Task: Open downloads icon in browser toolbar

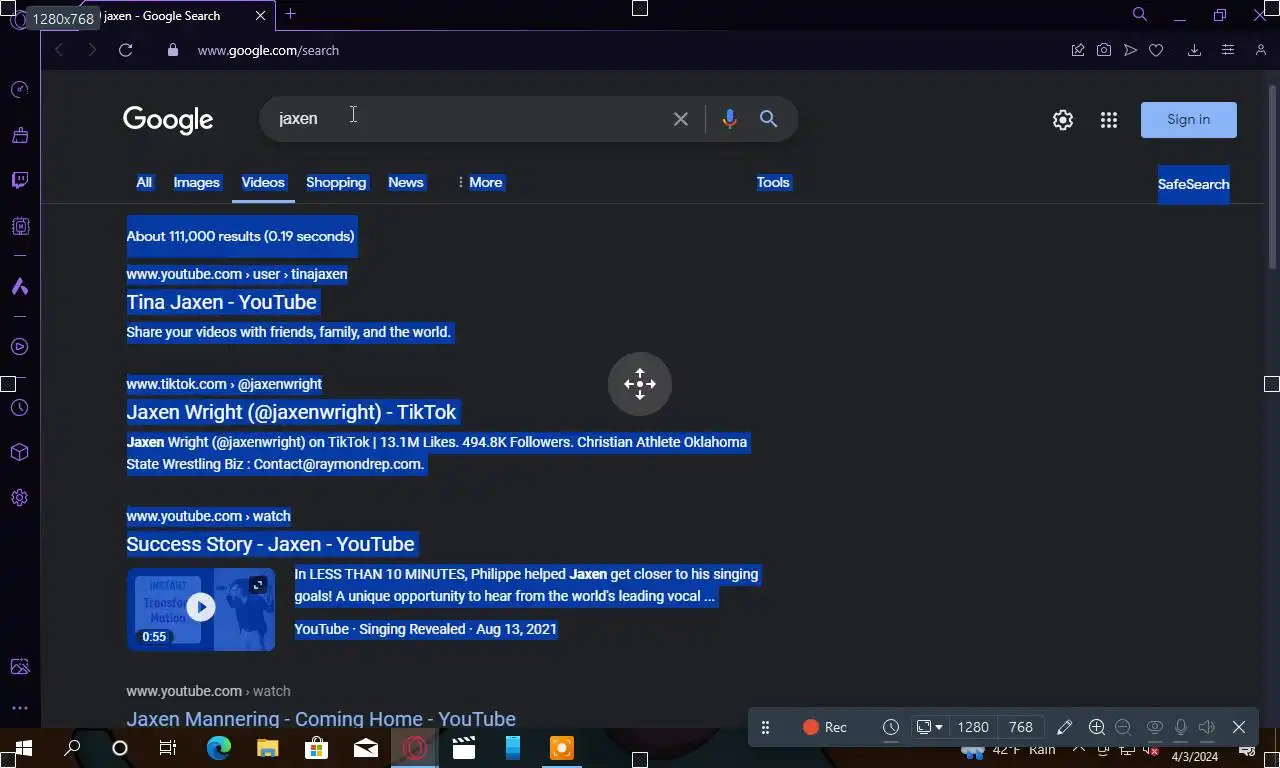Action: 1194,50
